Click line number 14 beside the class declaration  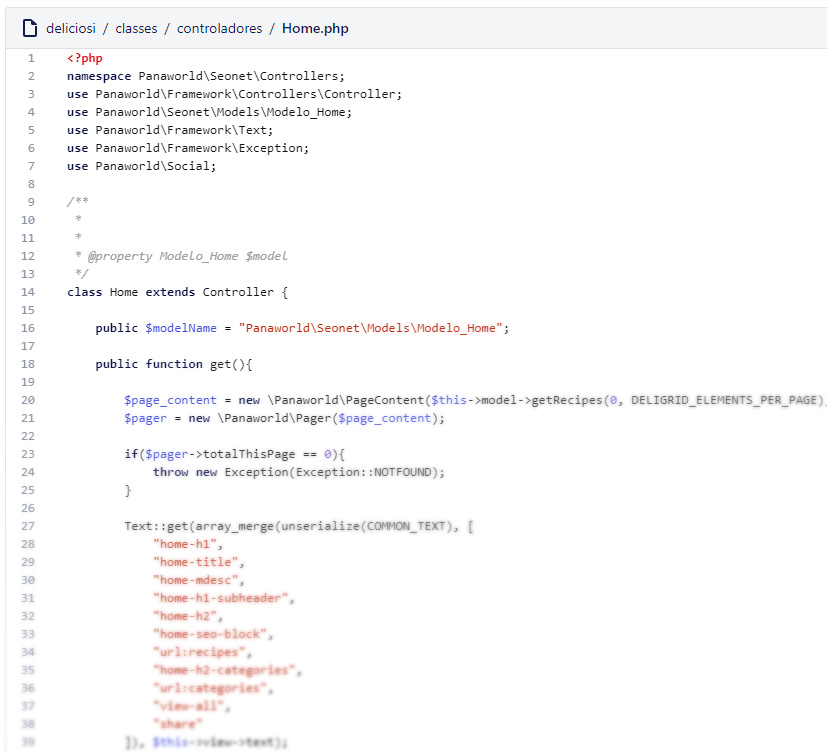click(x=30, y=292)
